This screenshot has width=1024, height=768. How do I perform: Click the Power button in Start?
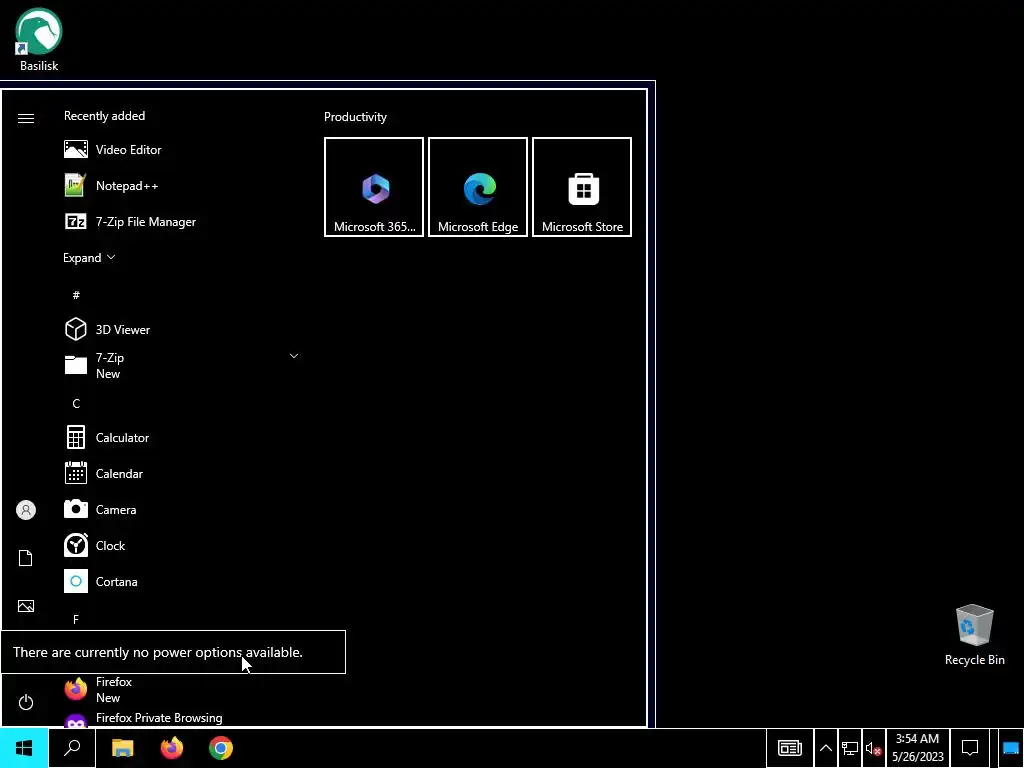click(x=25, y=702)
